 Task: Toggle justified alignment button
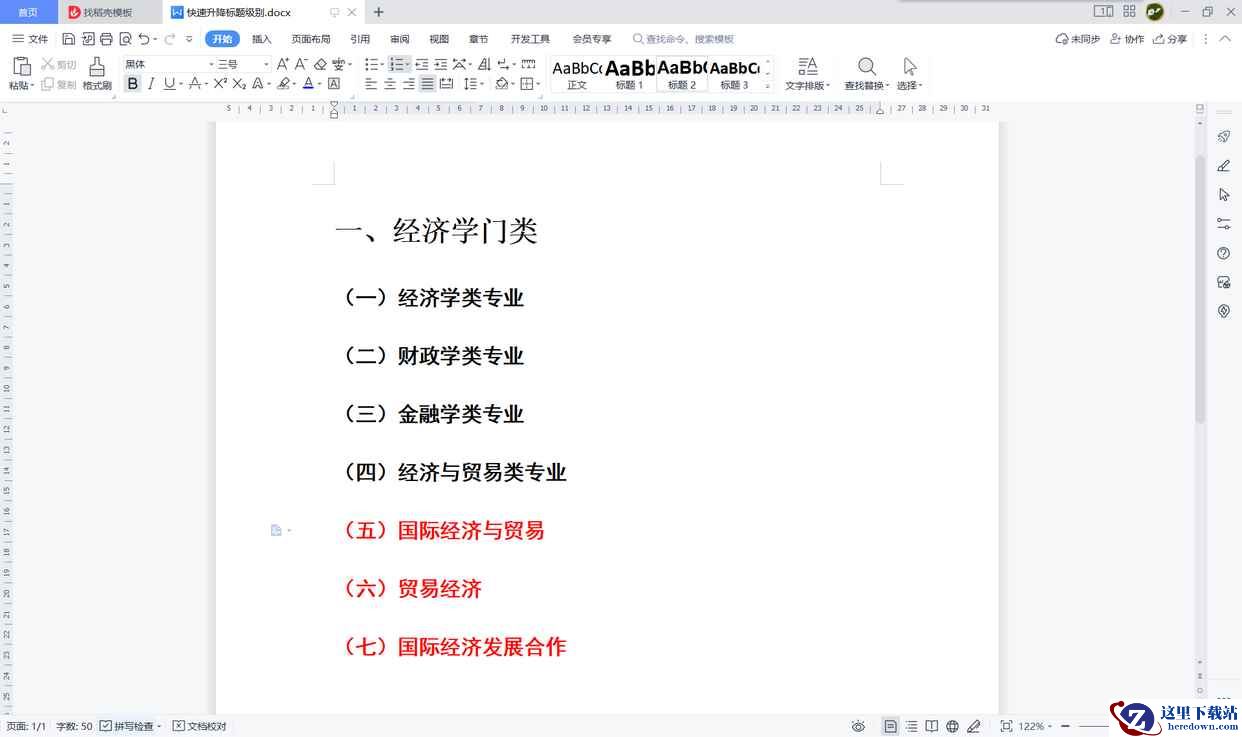click(x=427, y=84)
